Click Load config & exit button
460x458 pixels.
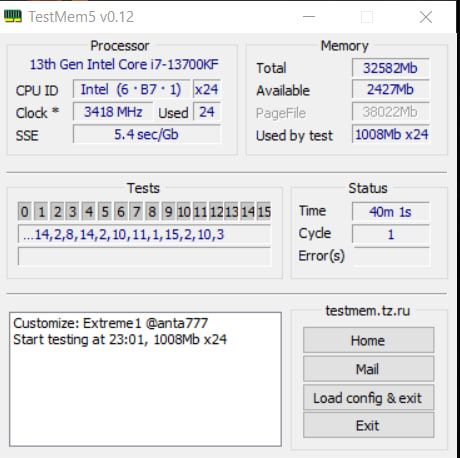tap(368, 397)
